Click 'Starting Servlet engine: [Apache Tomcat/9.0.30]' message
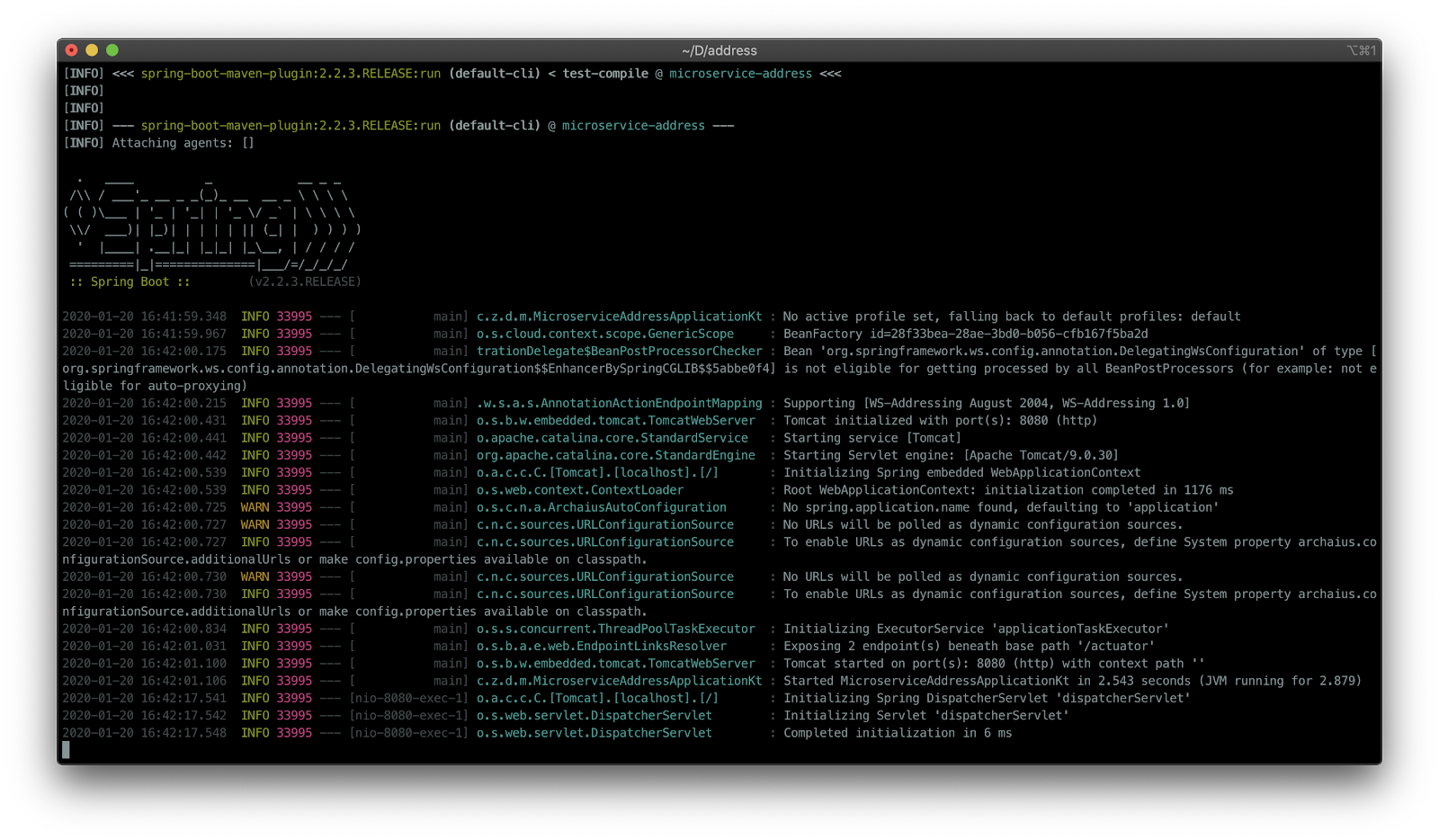The width and height of the screenshot is (1439, 840). pos(951,455)
